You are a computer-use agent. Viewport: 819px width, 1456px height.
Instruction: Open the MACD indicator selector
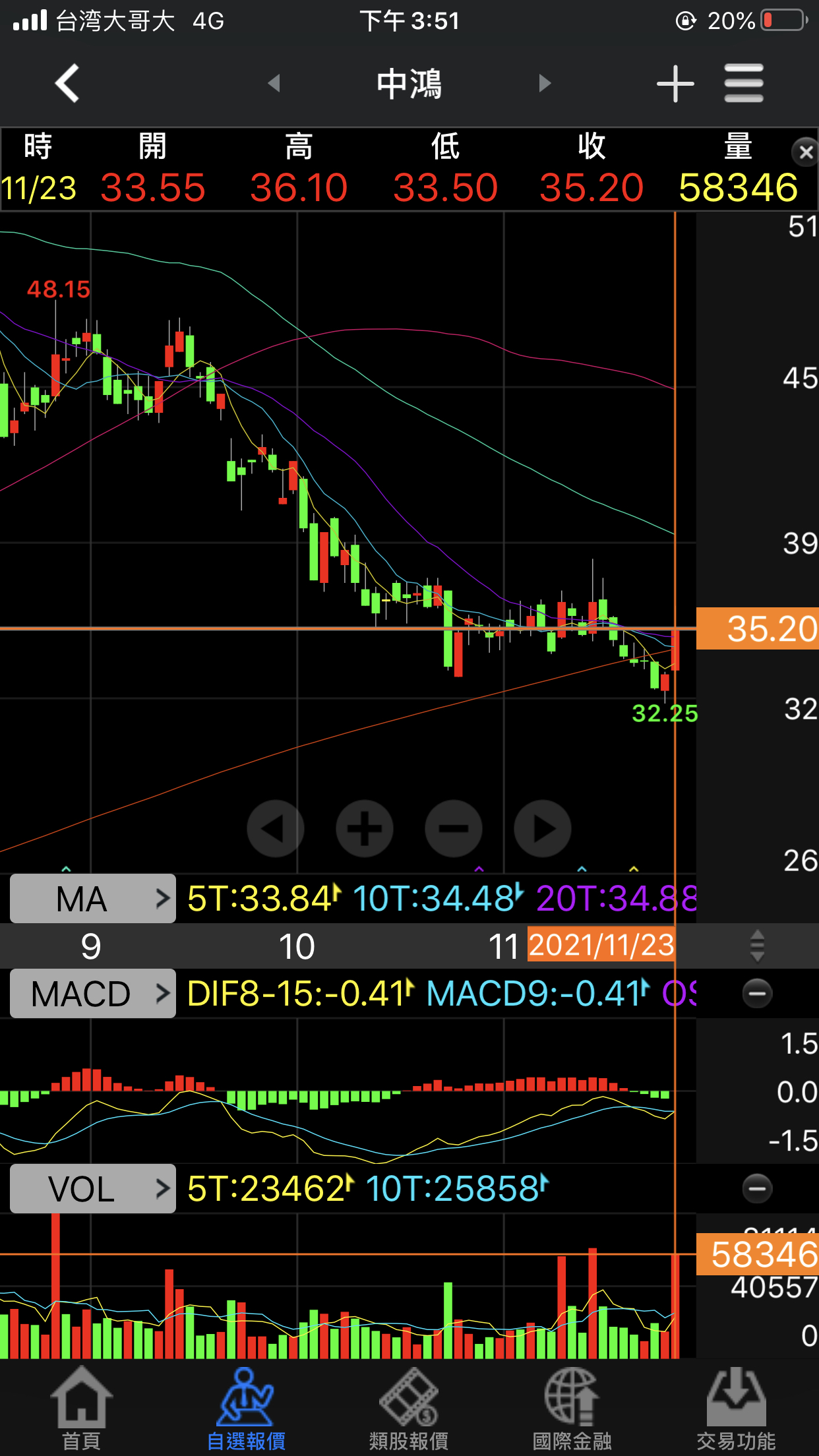[x=93, y=994]
